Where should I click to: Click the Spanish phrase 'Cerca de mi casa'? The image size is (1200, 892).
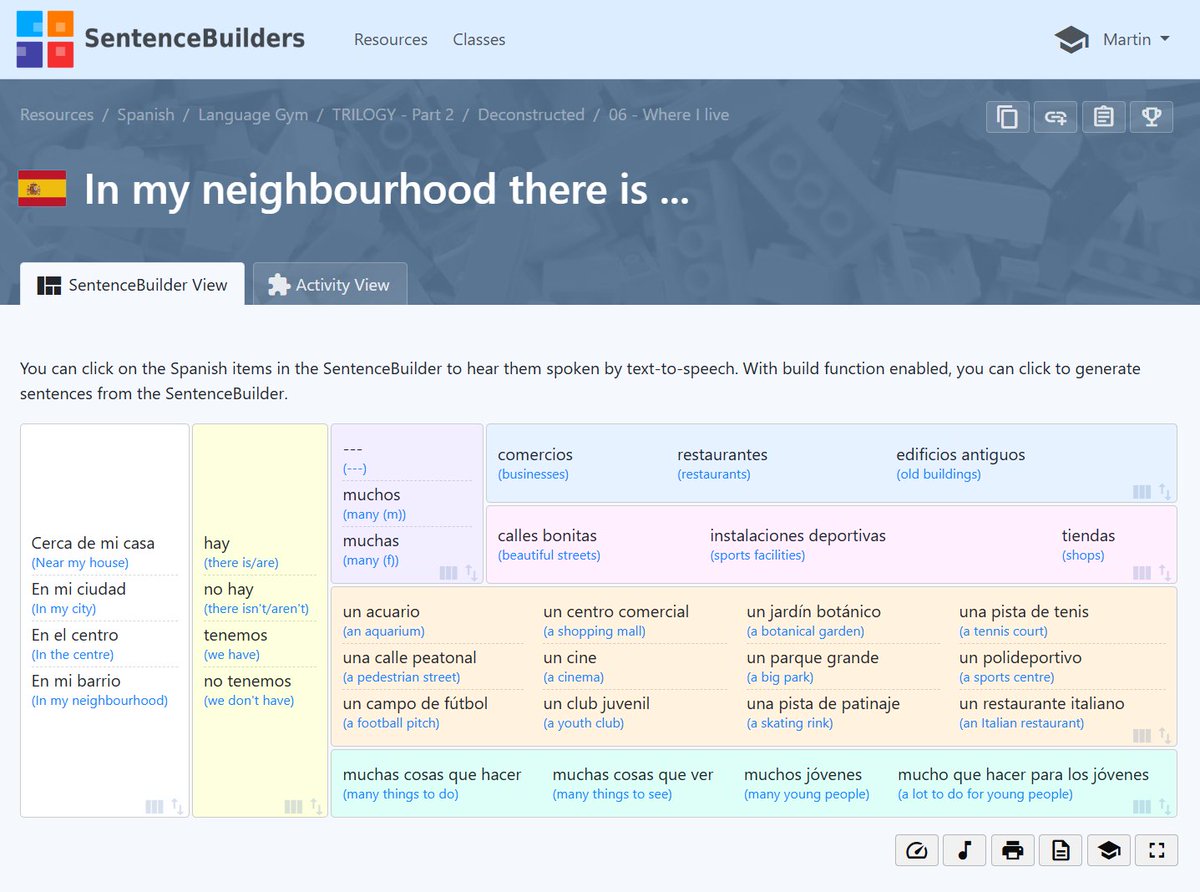93,543
